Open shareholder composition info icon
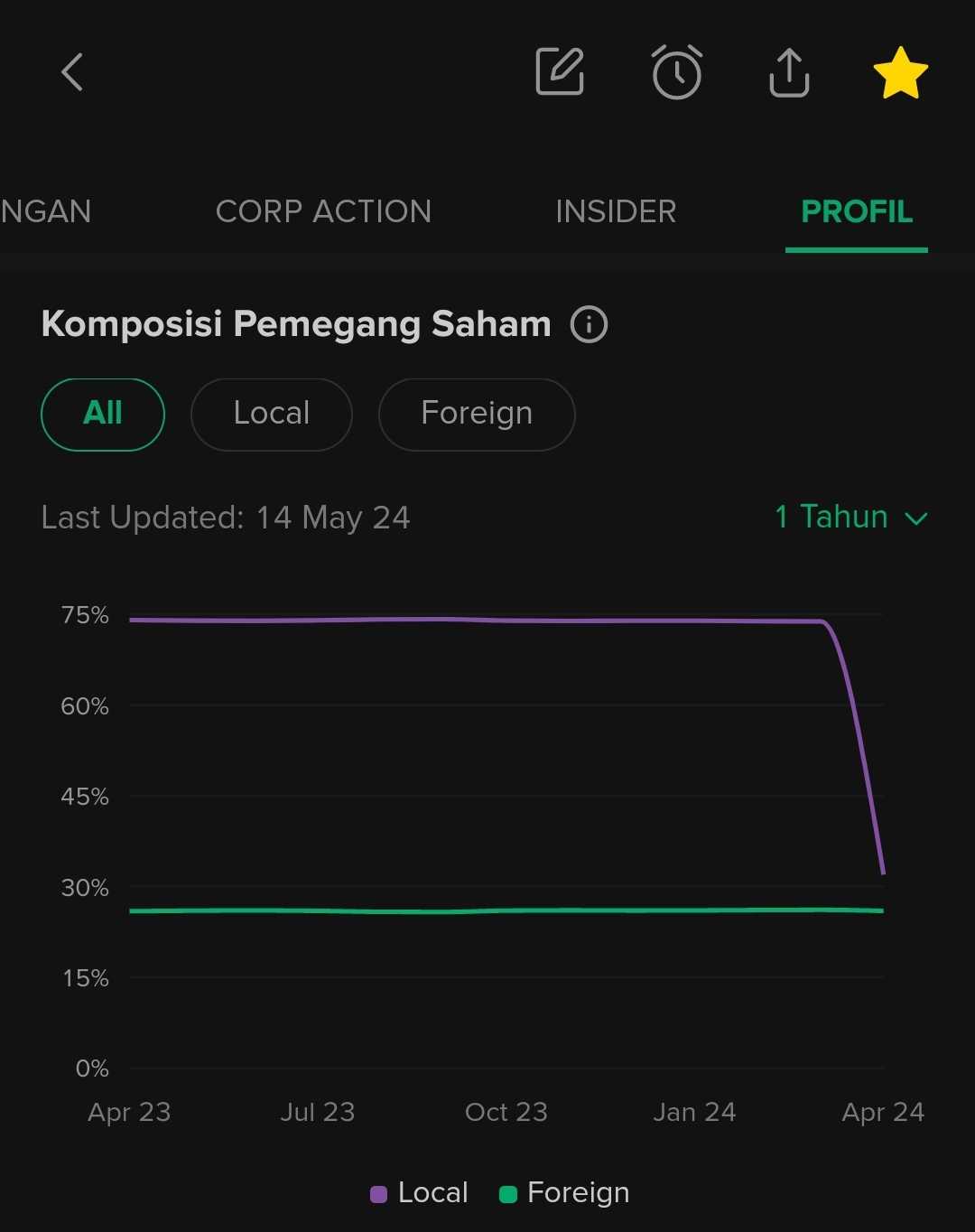This screenshot has height=1232, width=975. click(589, 323)
